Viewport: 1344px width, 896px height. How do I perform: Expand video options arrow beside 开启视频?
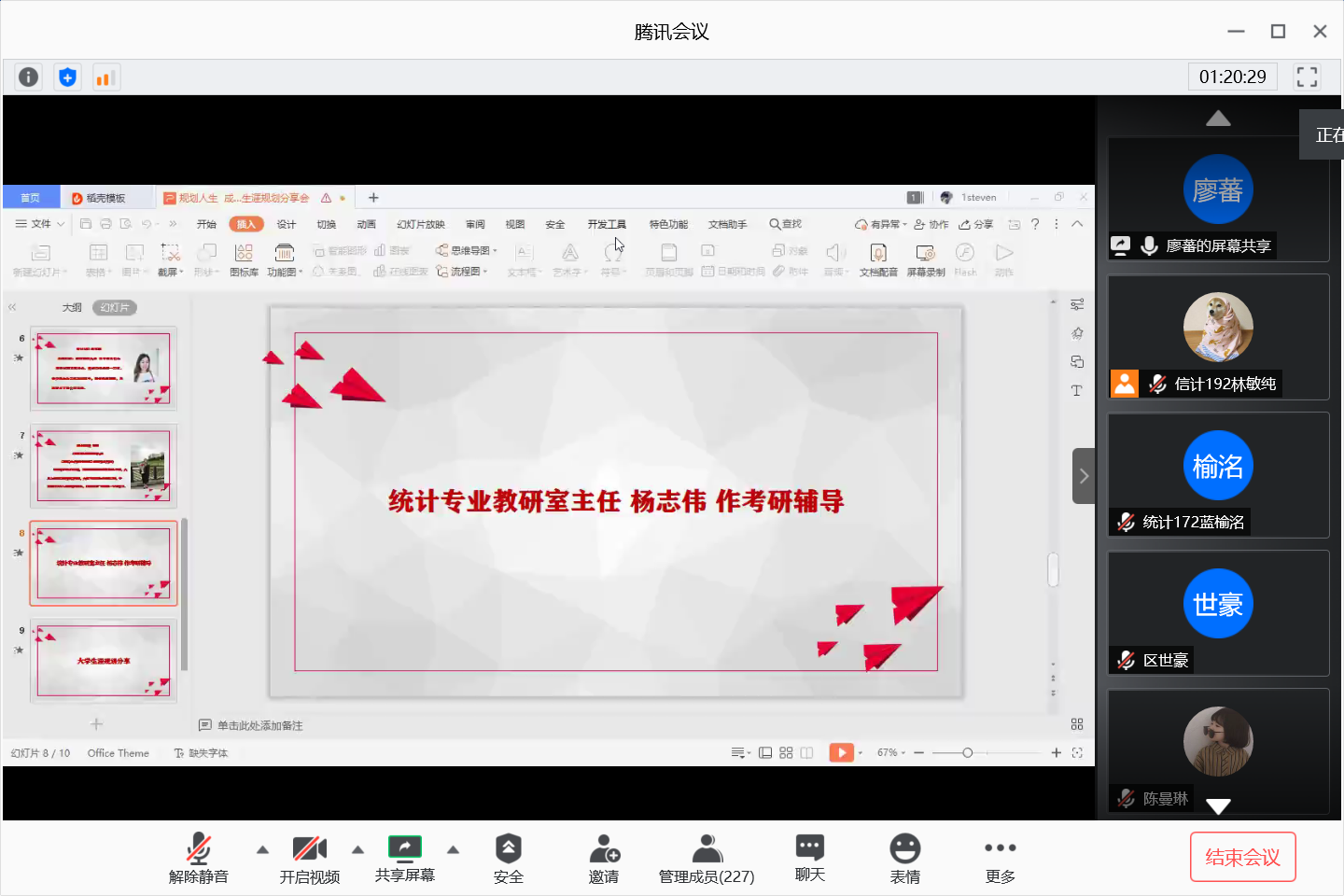tap(357, 849)
